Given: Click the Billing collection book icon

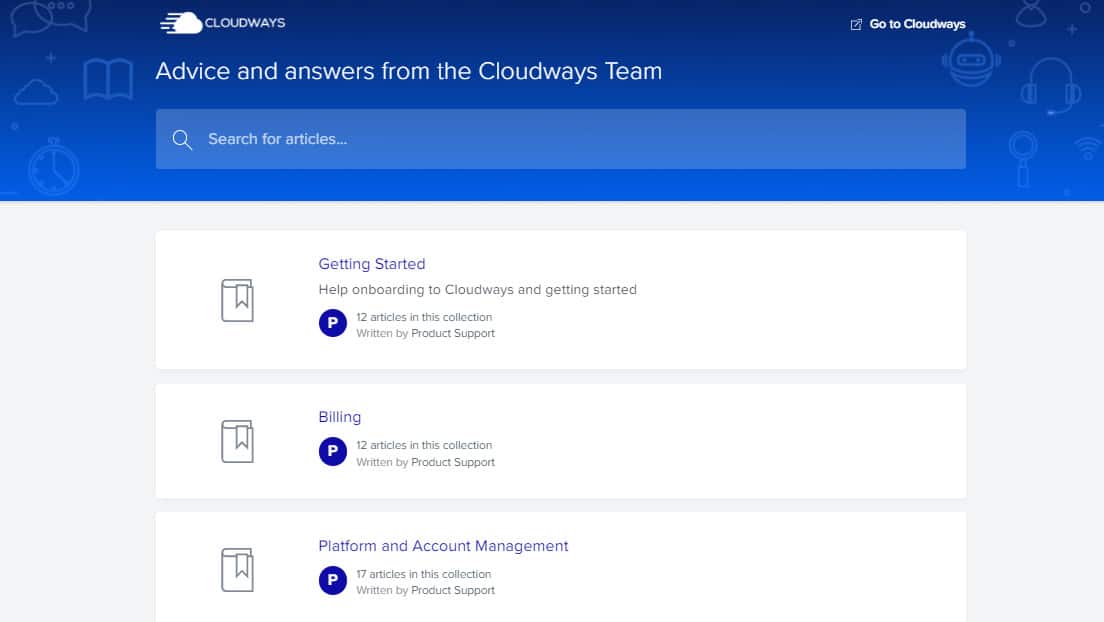Looking at the screenshot, I should click(237, 441).
